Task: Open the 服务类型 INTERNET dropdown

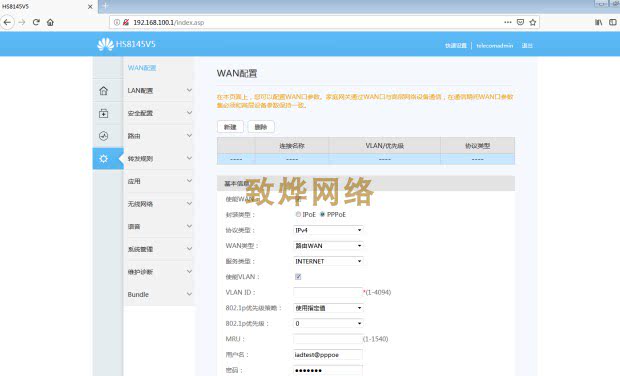Action: click(x=328, y=261)
